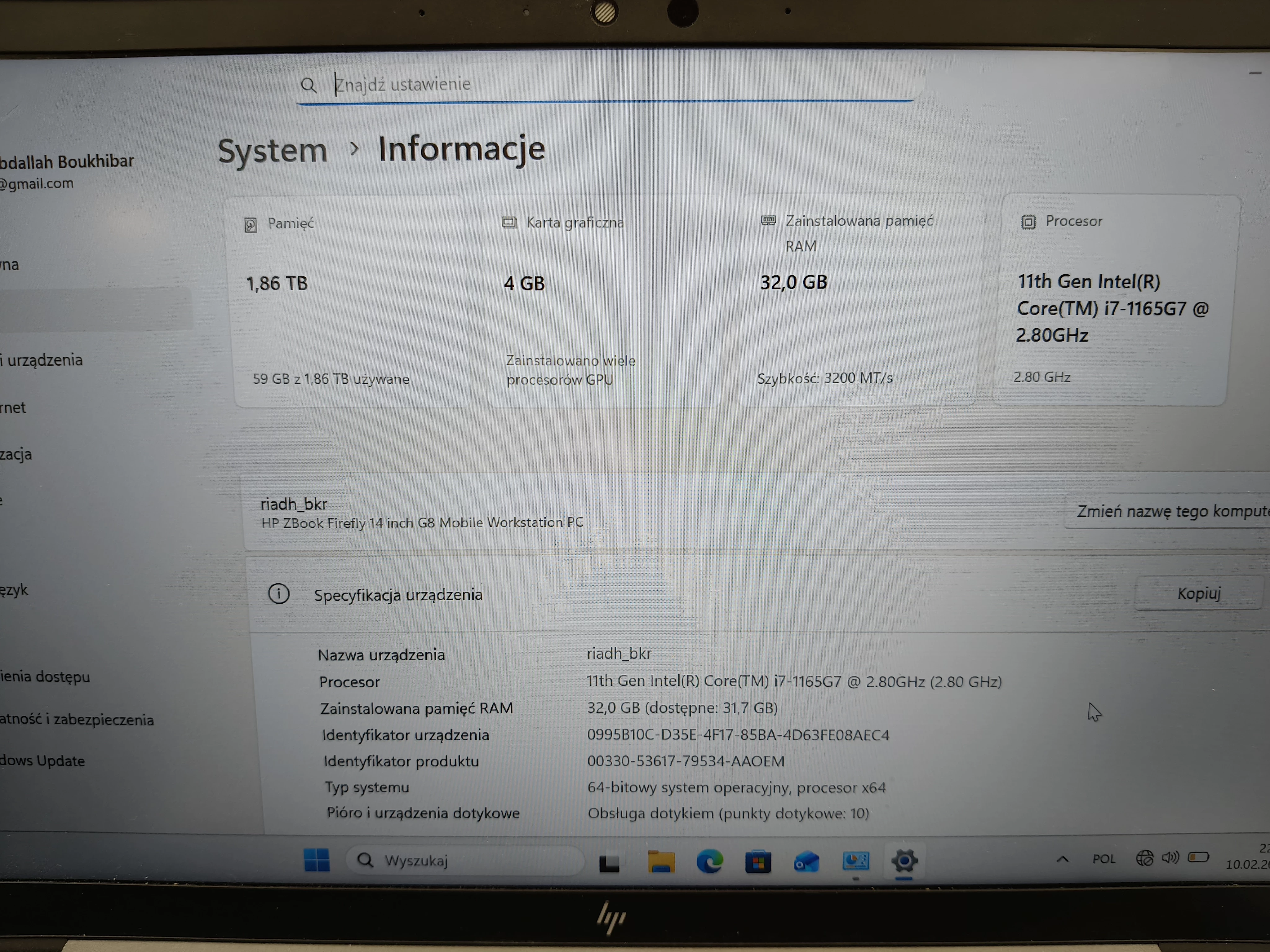Click the Procesor chip icon

point(1028,221)
